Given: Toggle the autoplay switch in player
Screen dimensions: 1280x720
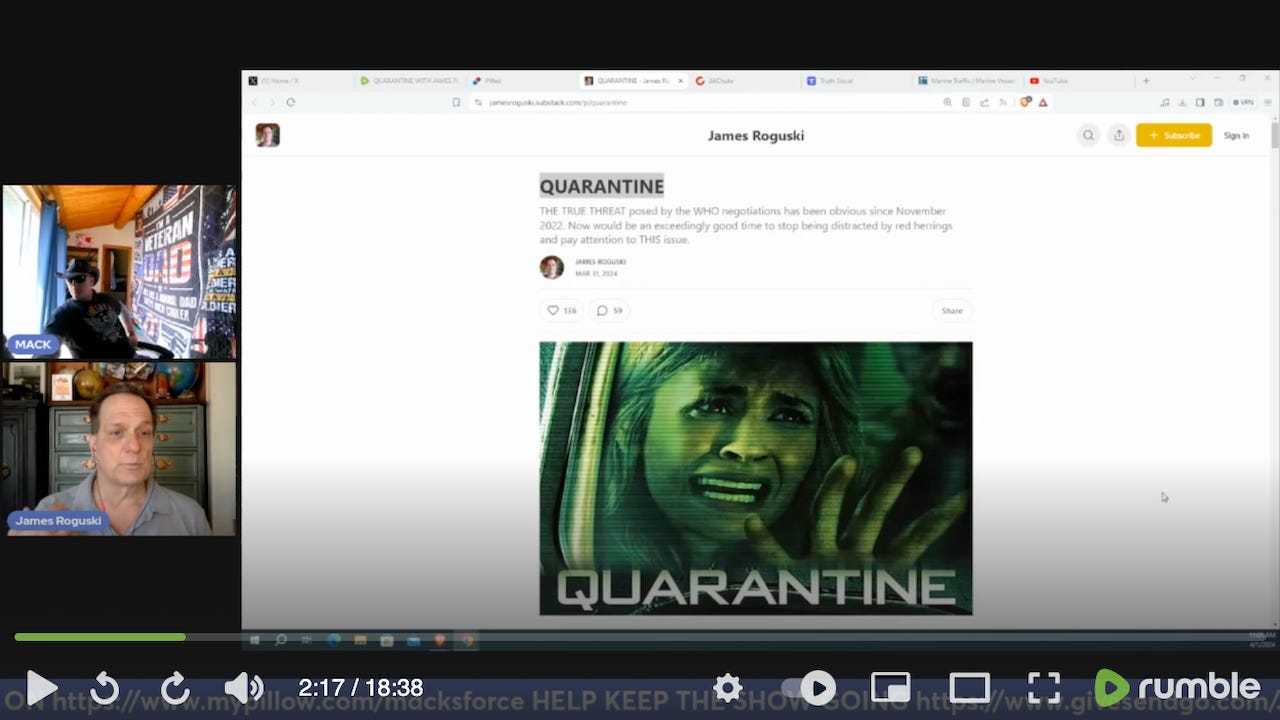Looking at the screenshot, I should (x=809, y=688).
